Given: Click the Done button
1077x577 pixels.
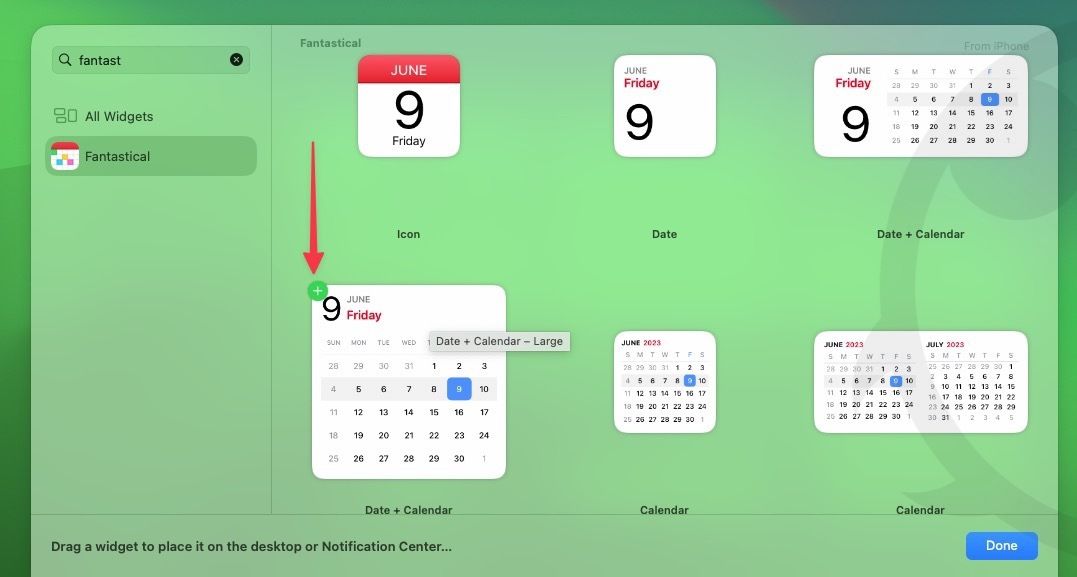Looking at the screenshot, I should pyautogui.click(x=1001, y=545).
